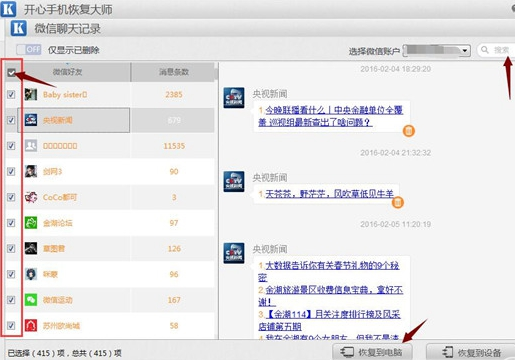The height and width of the screenshot is (360, 515).
Task: Open the 选择微信账户 account dropdown
Action: [x=437, y=50]
